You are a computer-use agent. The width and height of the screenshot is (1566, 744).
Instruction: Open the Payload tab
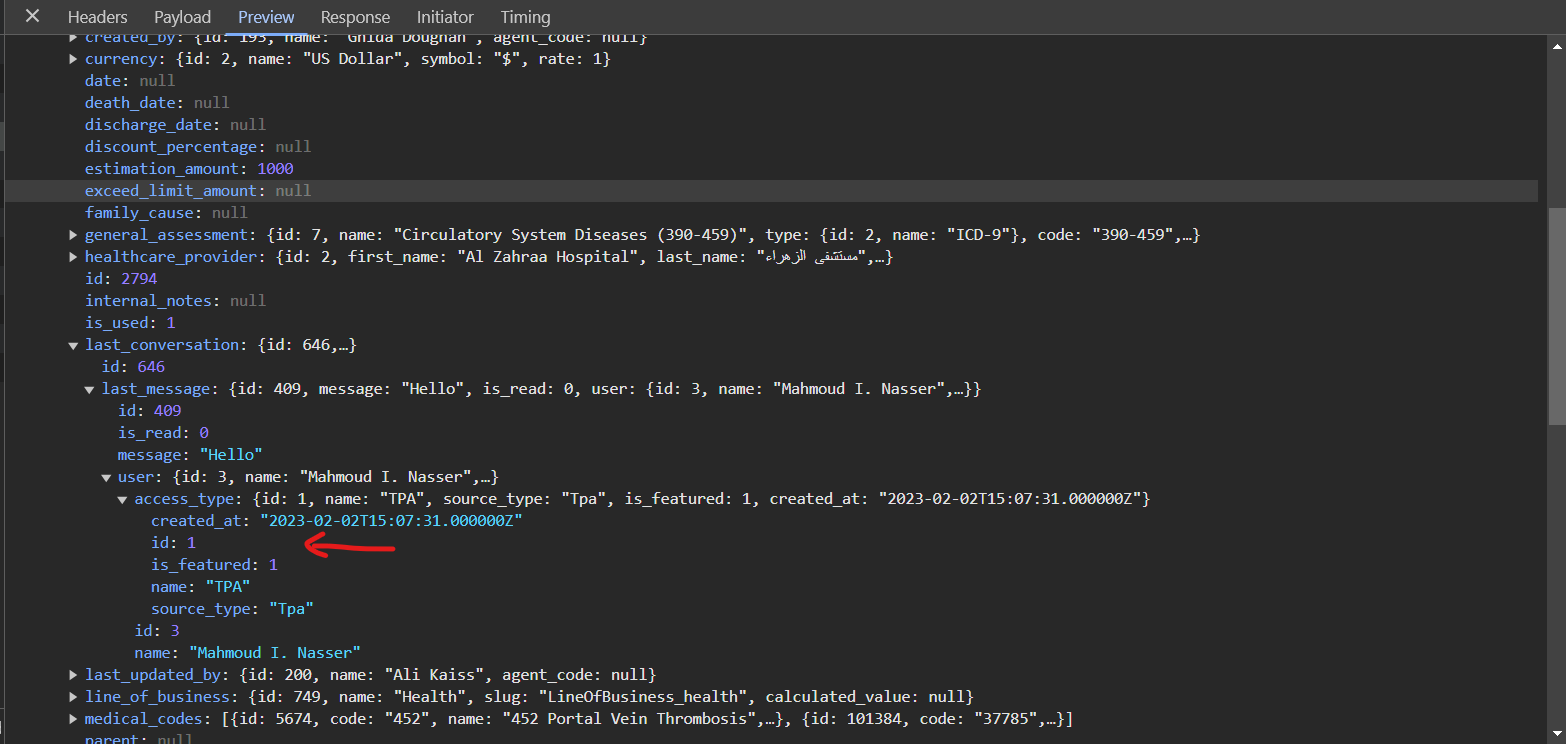[182, 17]
